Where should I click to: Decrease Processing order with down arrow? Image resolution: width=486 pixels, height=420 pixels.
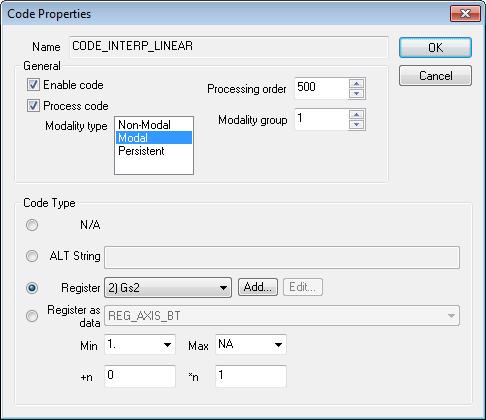[356, 94]
